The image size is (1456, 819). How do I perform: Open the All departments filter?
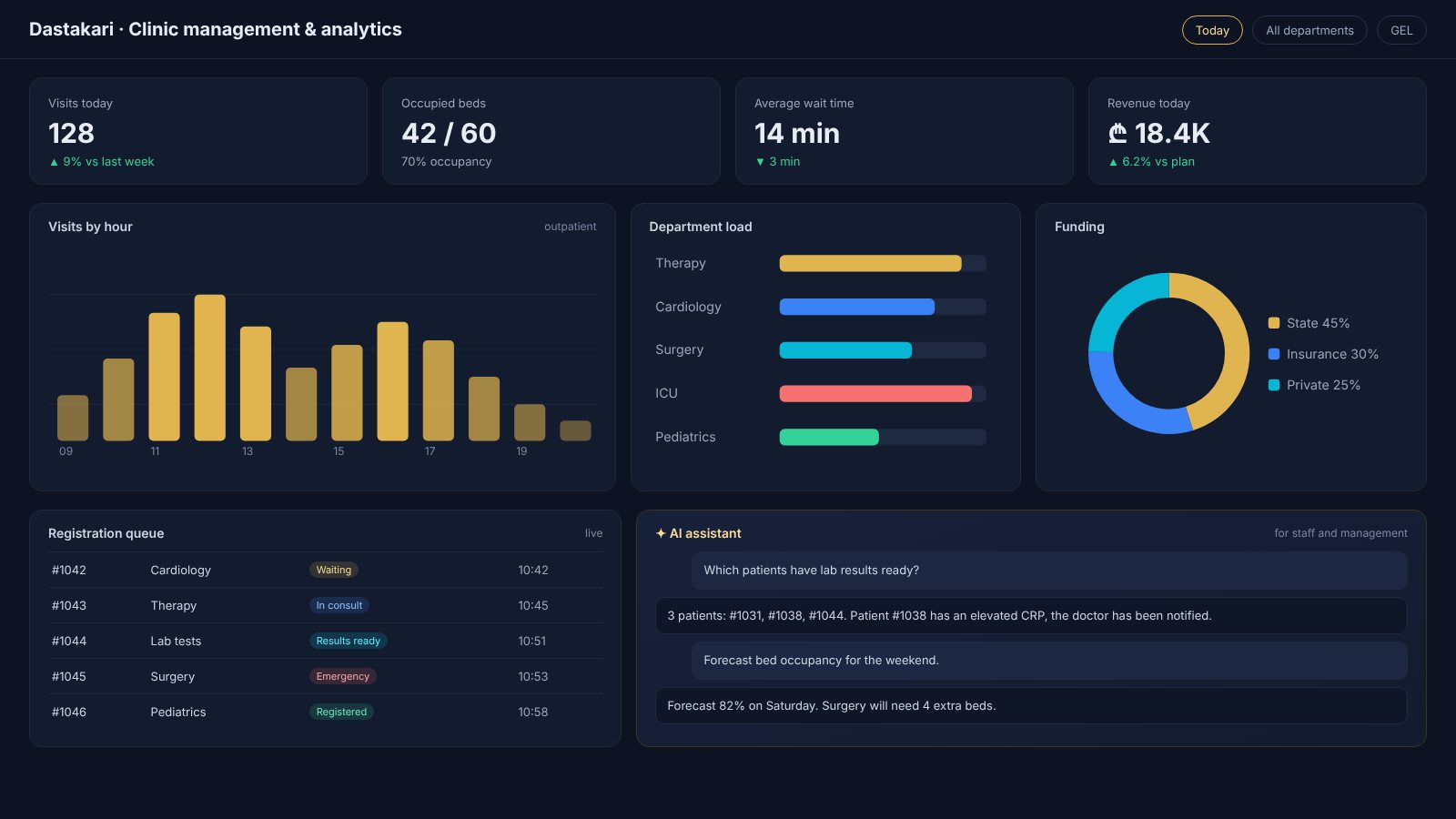(x=1309, y=30)
